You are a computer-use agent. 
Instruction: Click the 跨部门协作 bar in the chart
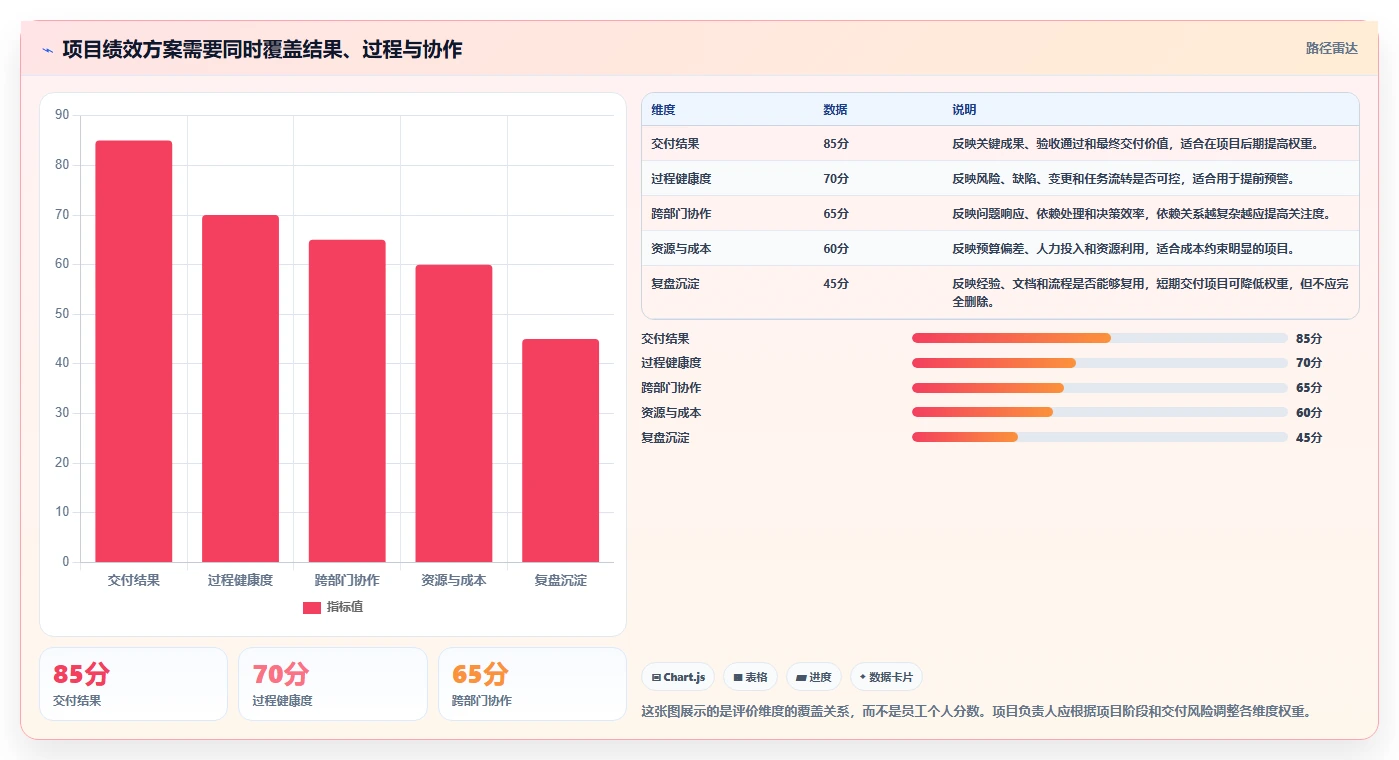347,401
